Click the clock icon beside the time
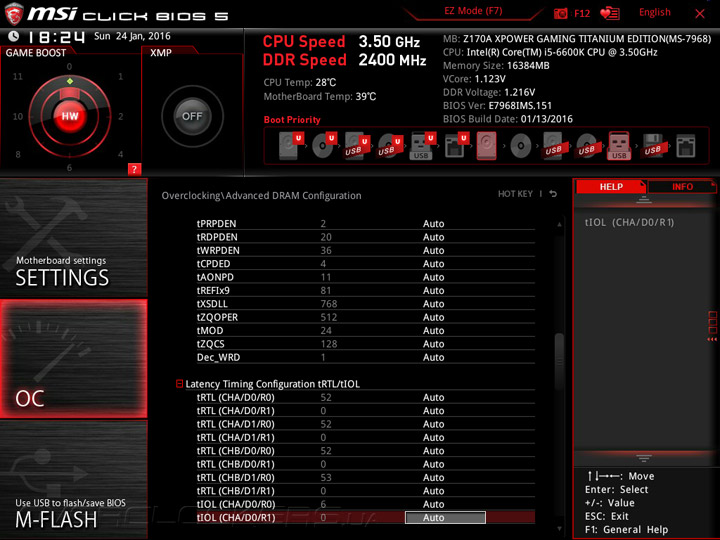 [x=14, y=36]
